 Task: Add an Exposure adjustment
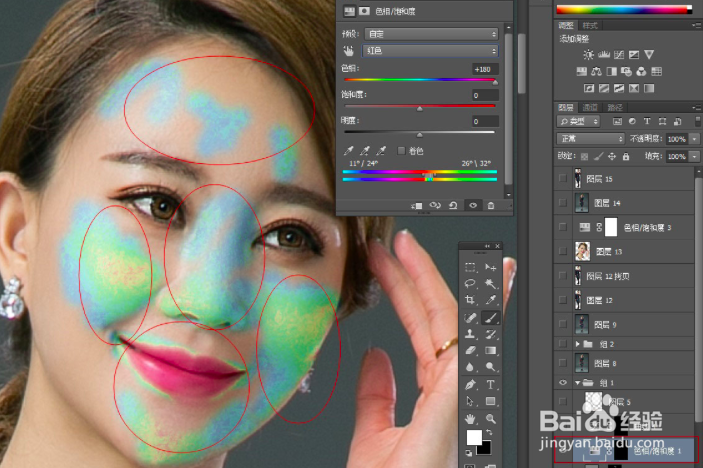[x=634, y=55]
